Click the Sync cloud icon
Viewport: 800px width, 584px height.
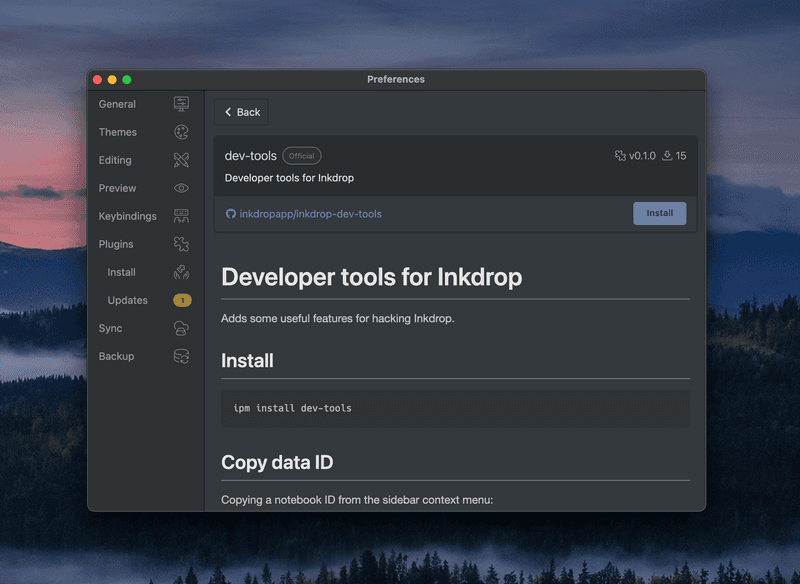pyautogui.click(x=181, y=327)
